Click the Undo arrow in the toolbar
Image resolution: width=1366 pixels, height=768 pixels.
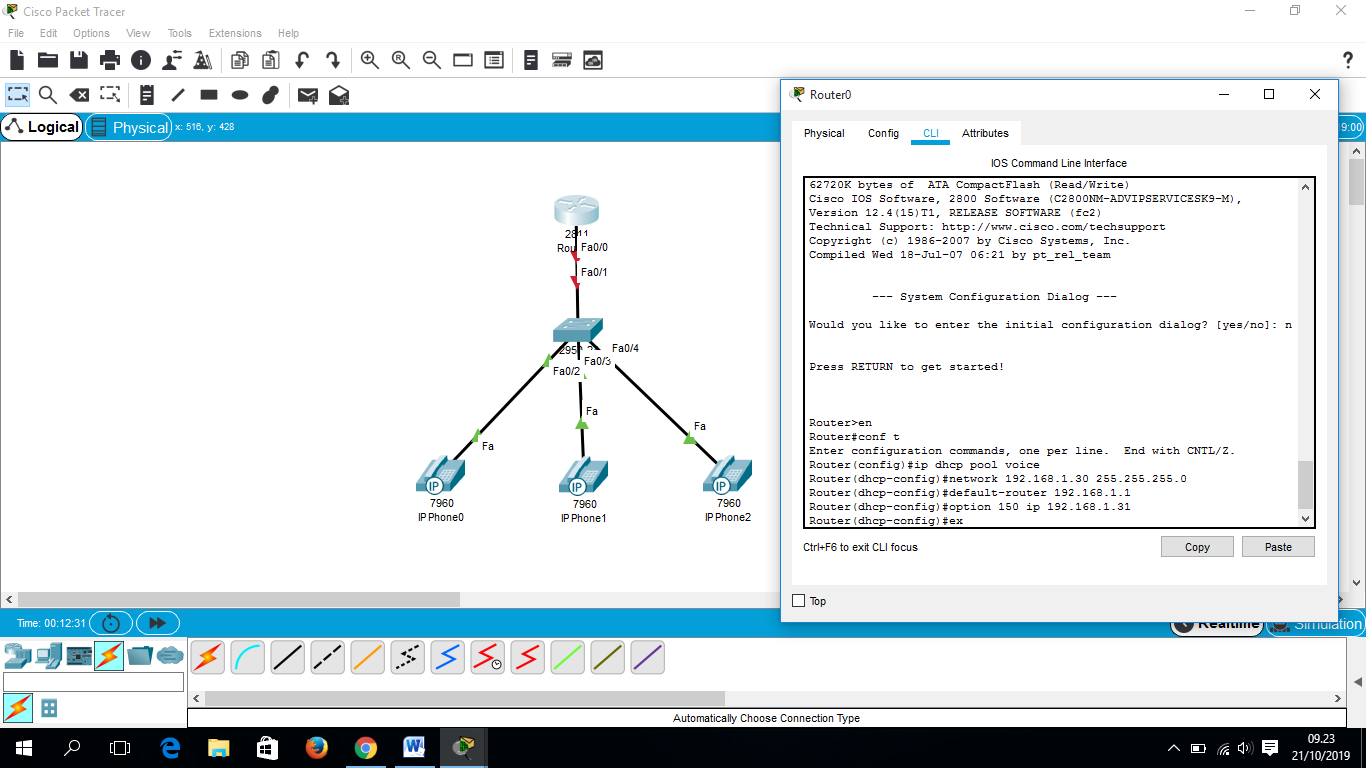tap(301, 61)
